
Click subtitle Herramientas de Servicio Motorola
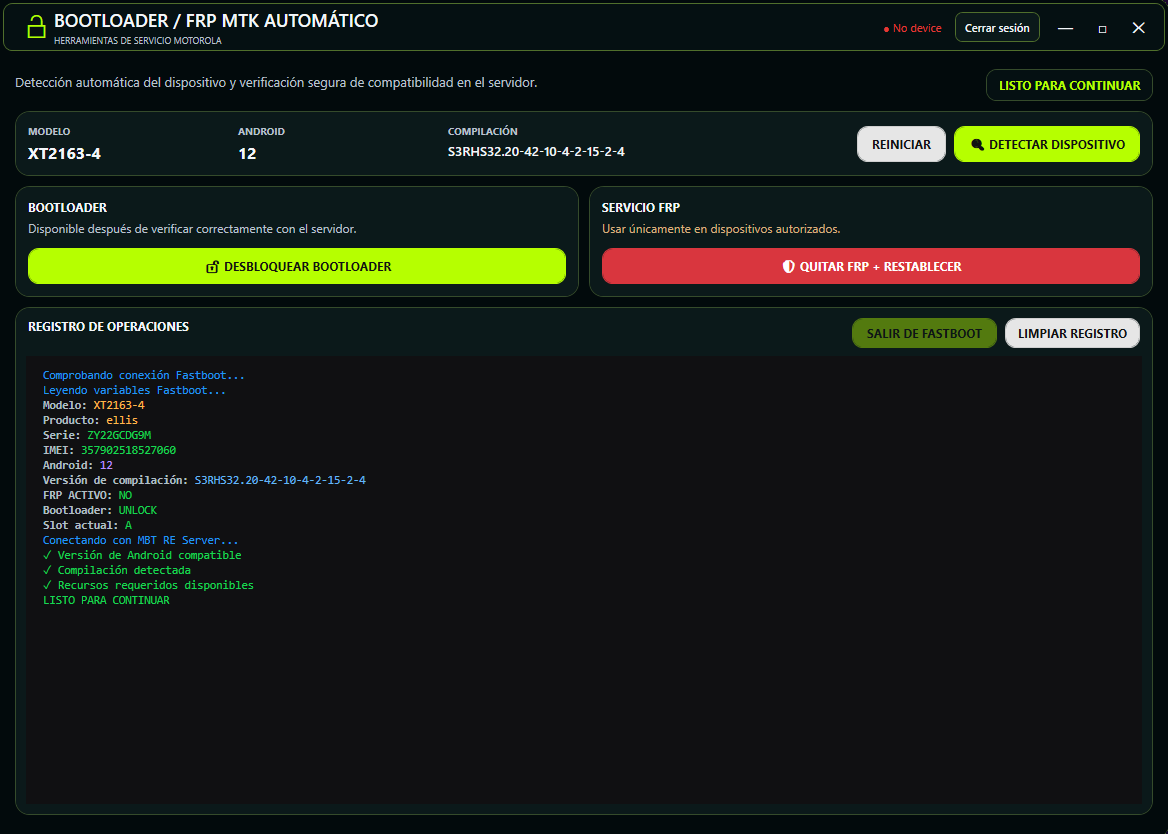click(138, 41)
